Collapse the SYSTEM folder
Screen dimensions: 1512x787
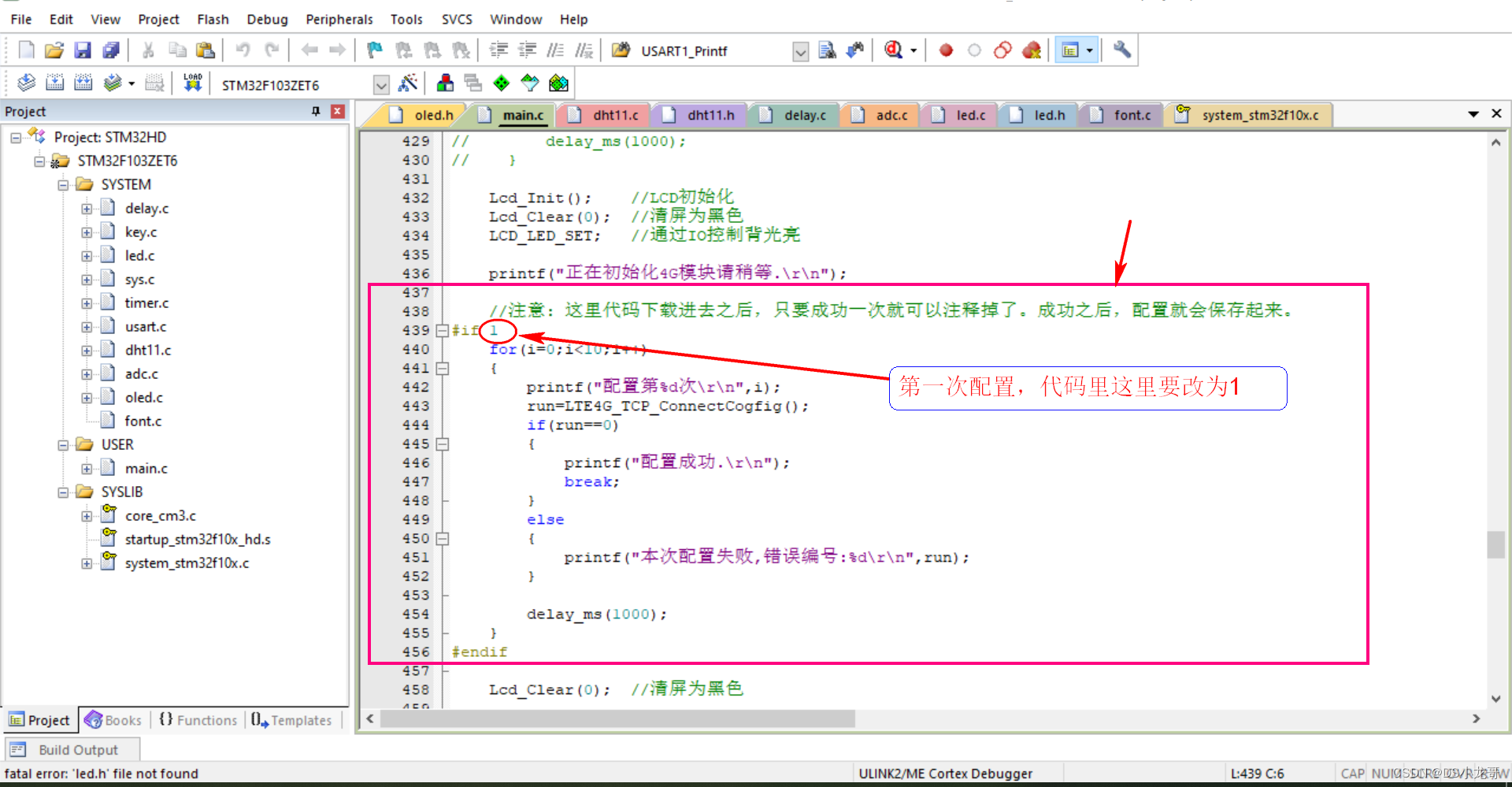click(x=63, y=185)
